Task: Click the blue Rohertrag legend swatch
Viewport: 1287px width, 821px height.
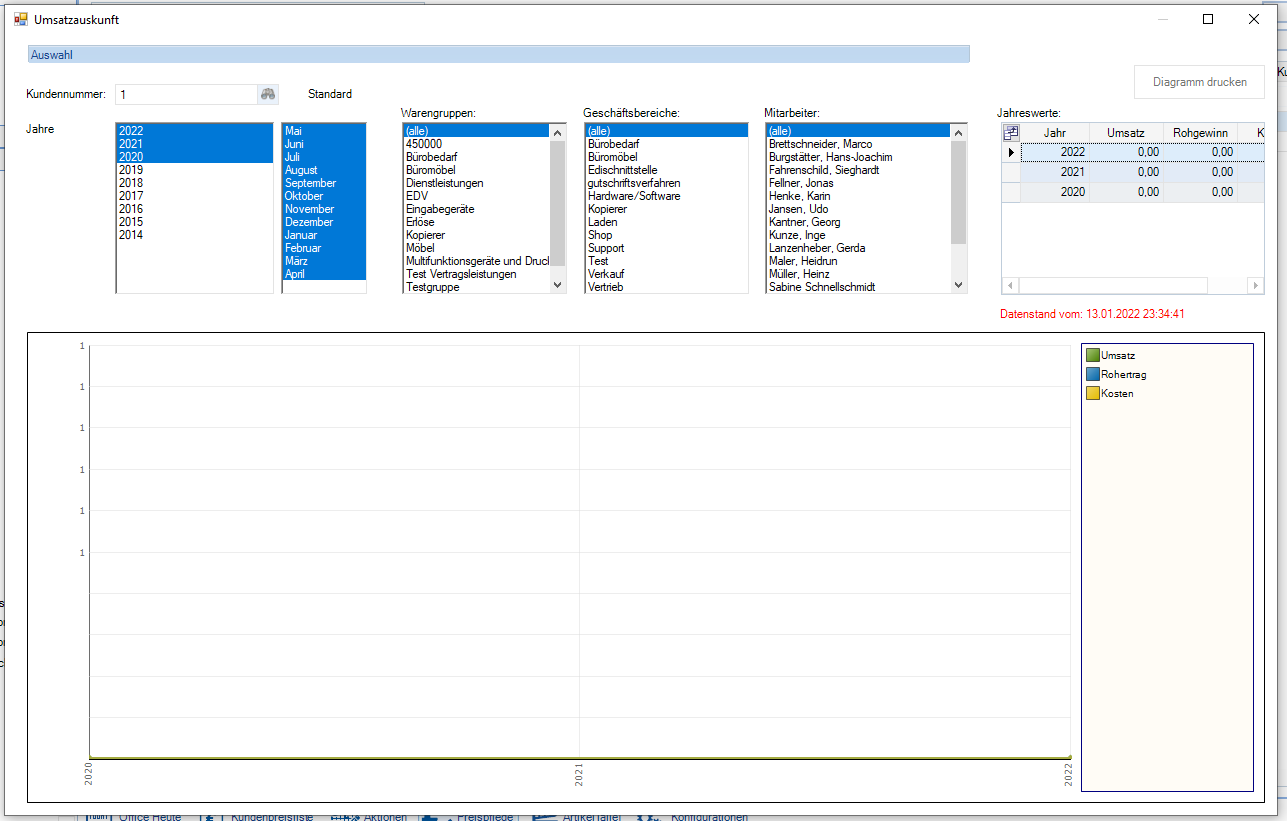Action: [1092, 374]
